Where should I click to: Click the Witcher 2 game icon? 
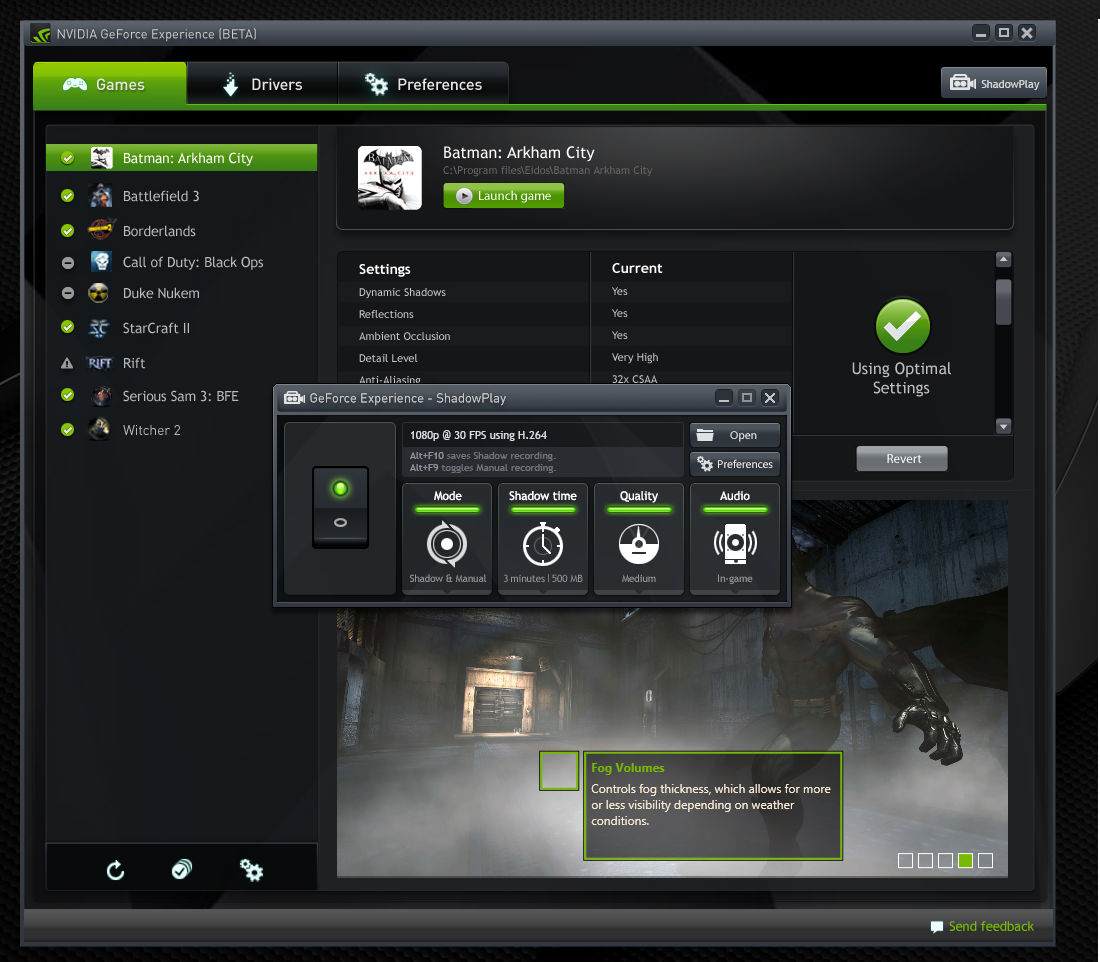(x=100, y=429)
